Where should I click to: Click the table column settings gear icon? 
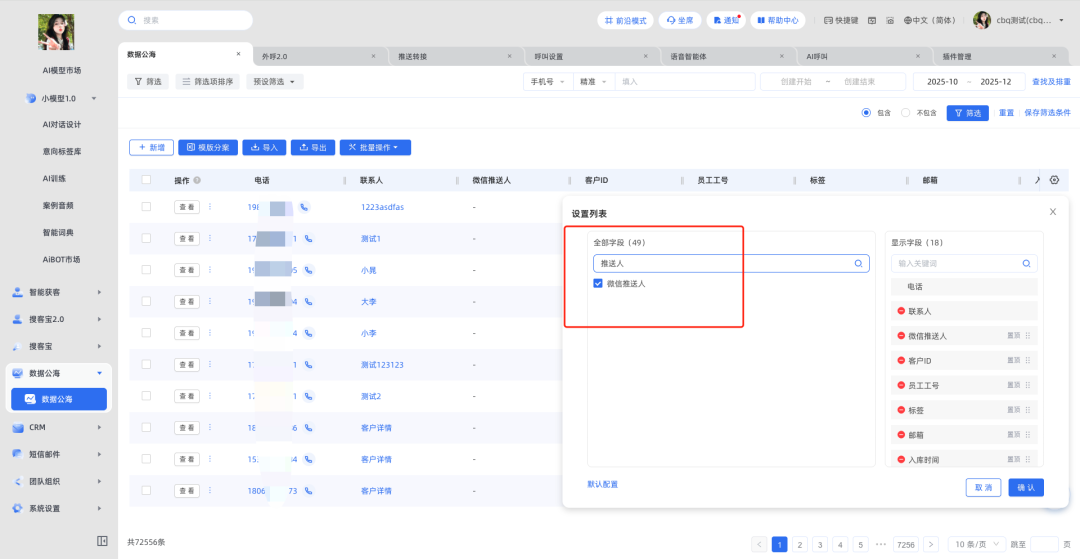click(x=1052, y=180)
